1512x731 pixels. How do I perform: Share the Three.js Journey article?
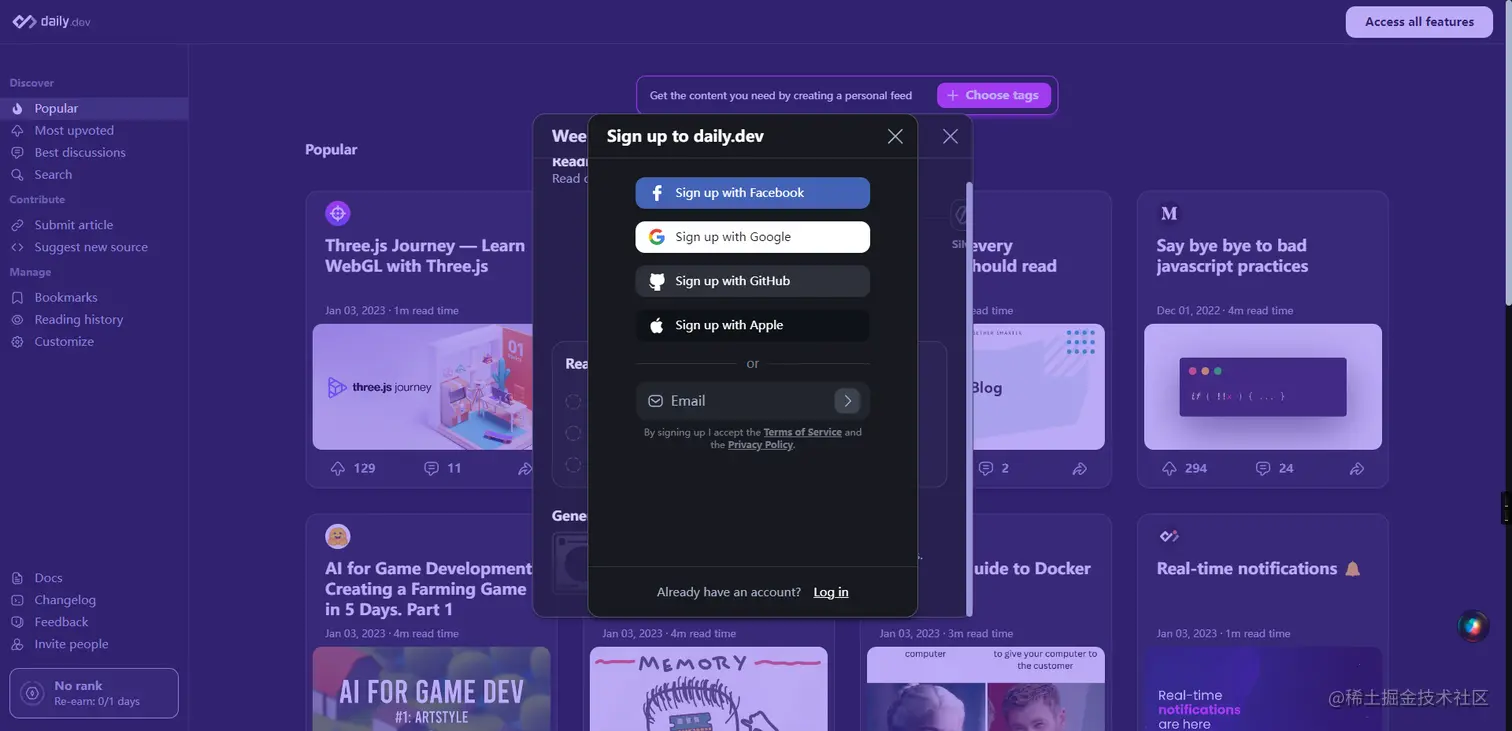[x=525, y=468]
